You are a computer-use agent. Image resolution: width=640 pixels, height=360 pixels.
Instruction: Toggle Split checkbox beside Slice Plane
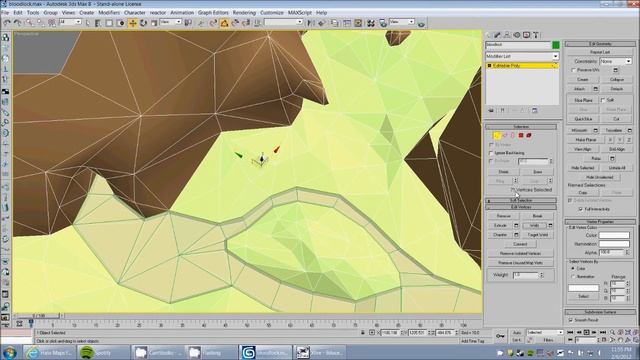click(x=603, y=100)
